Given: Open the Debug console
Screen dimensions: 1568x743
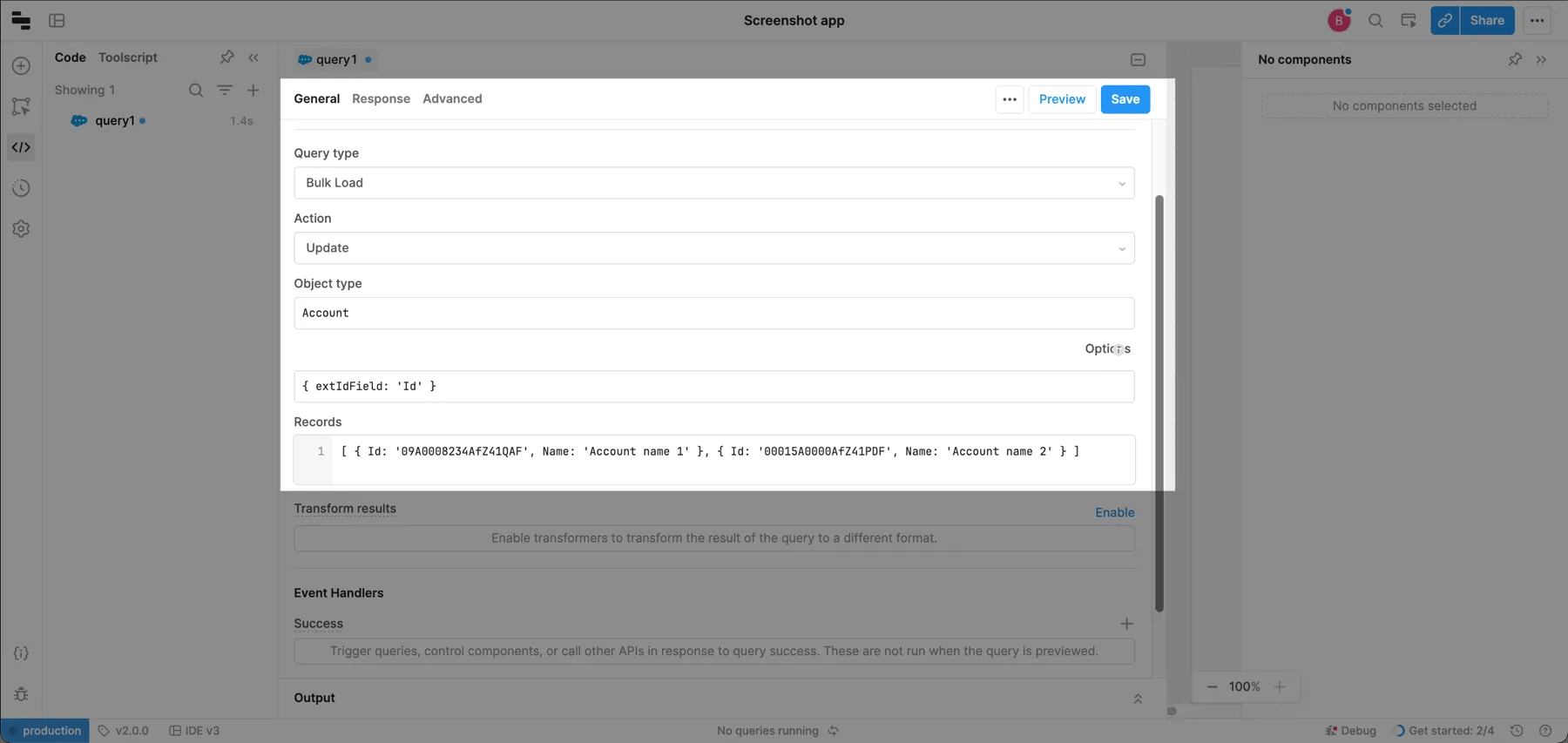Looking at the screenshot, I should [x=1351, y=731].
